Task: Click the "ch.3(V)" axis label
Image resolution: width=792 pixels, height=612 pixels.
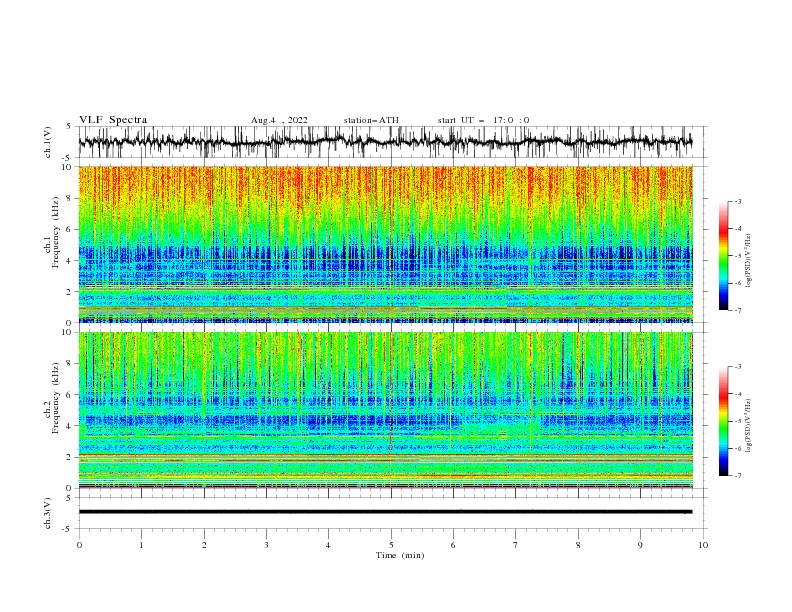Action: [x=48, y=513]
